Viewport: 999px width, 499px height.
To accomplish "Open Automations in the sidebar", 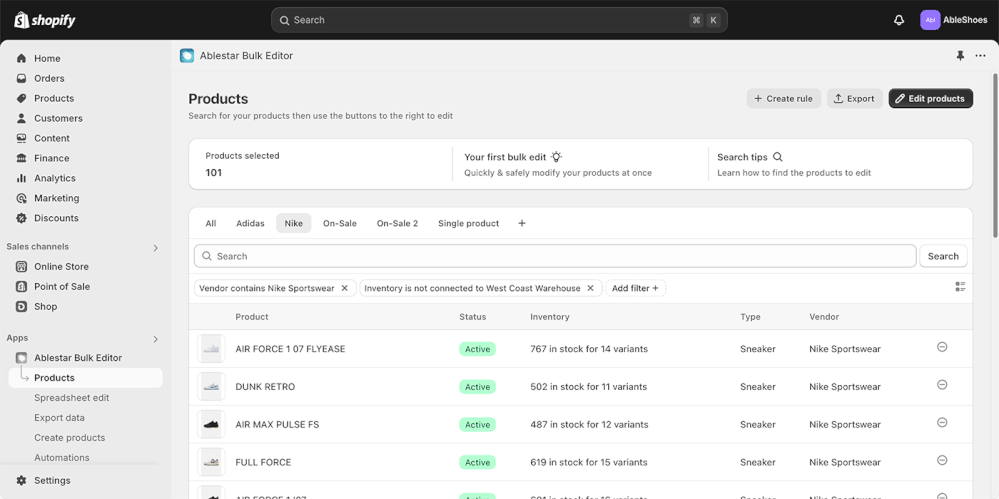I will [62, 458].
